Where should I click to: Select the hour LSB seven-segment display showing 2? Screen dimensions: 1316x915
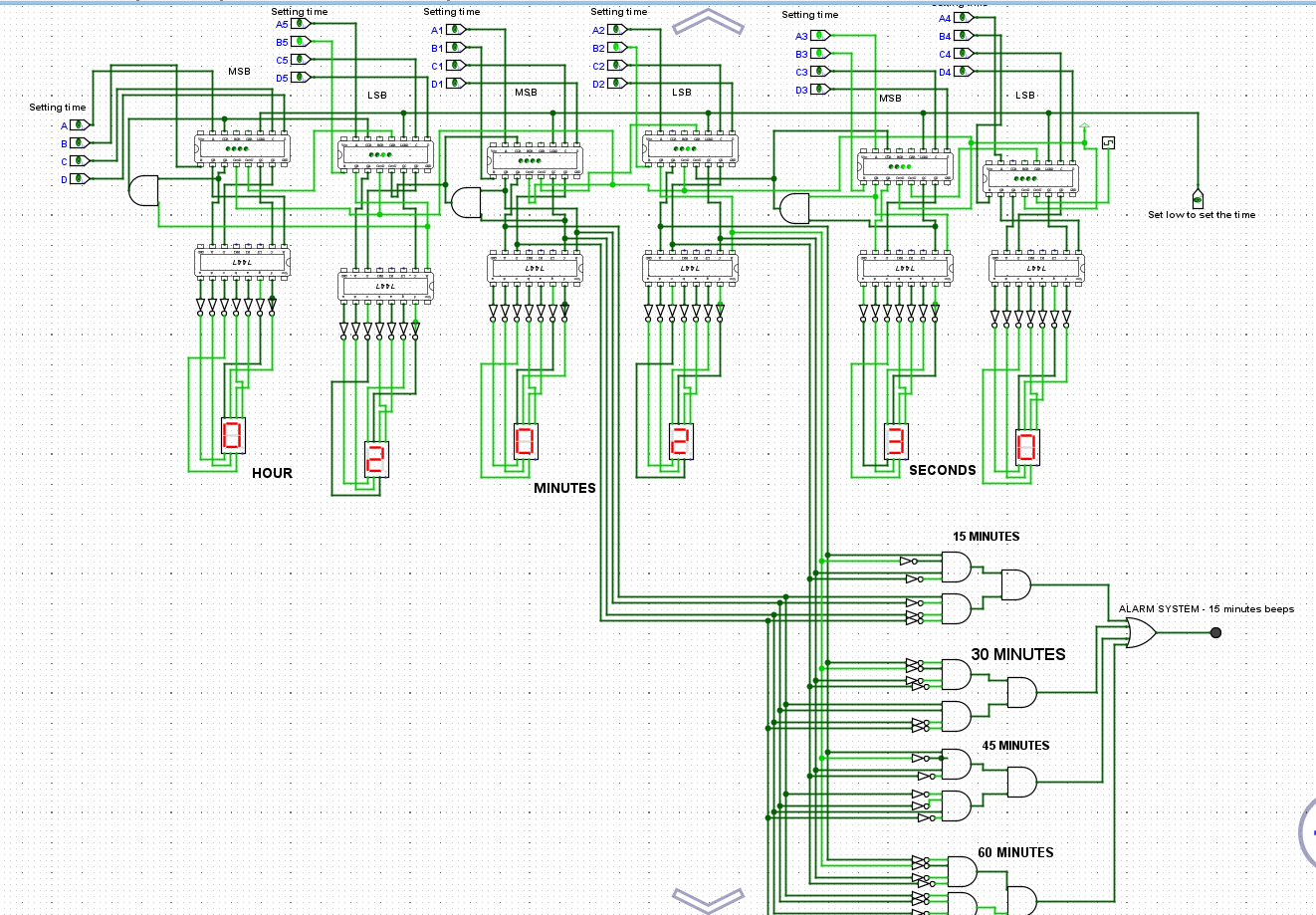click(375, 459)
